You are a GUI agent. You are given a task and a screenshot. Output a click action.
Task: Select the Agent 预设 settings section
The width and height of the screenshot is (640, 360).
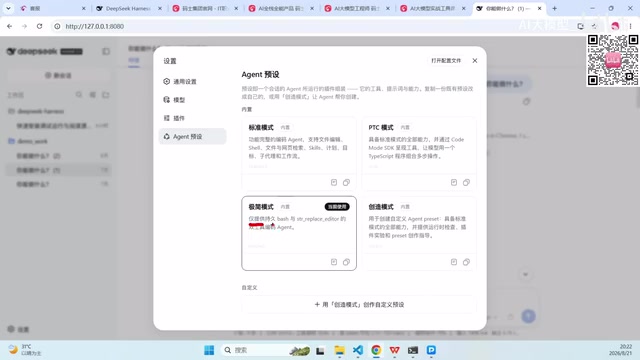[192, 136]
